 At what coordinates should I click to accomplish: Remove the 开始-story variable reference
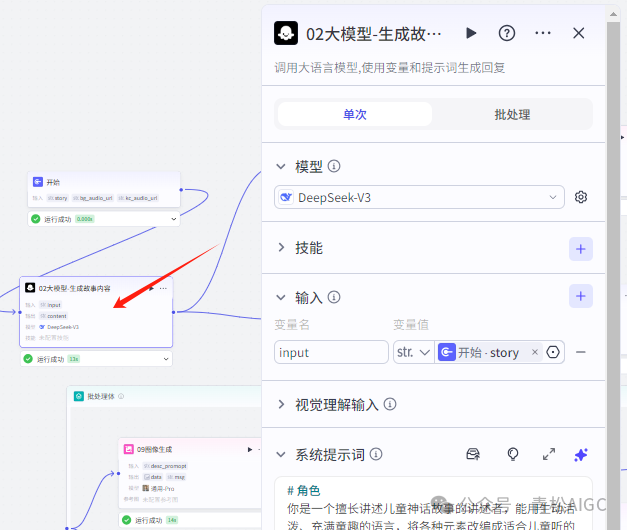tap(535, 352)
